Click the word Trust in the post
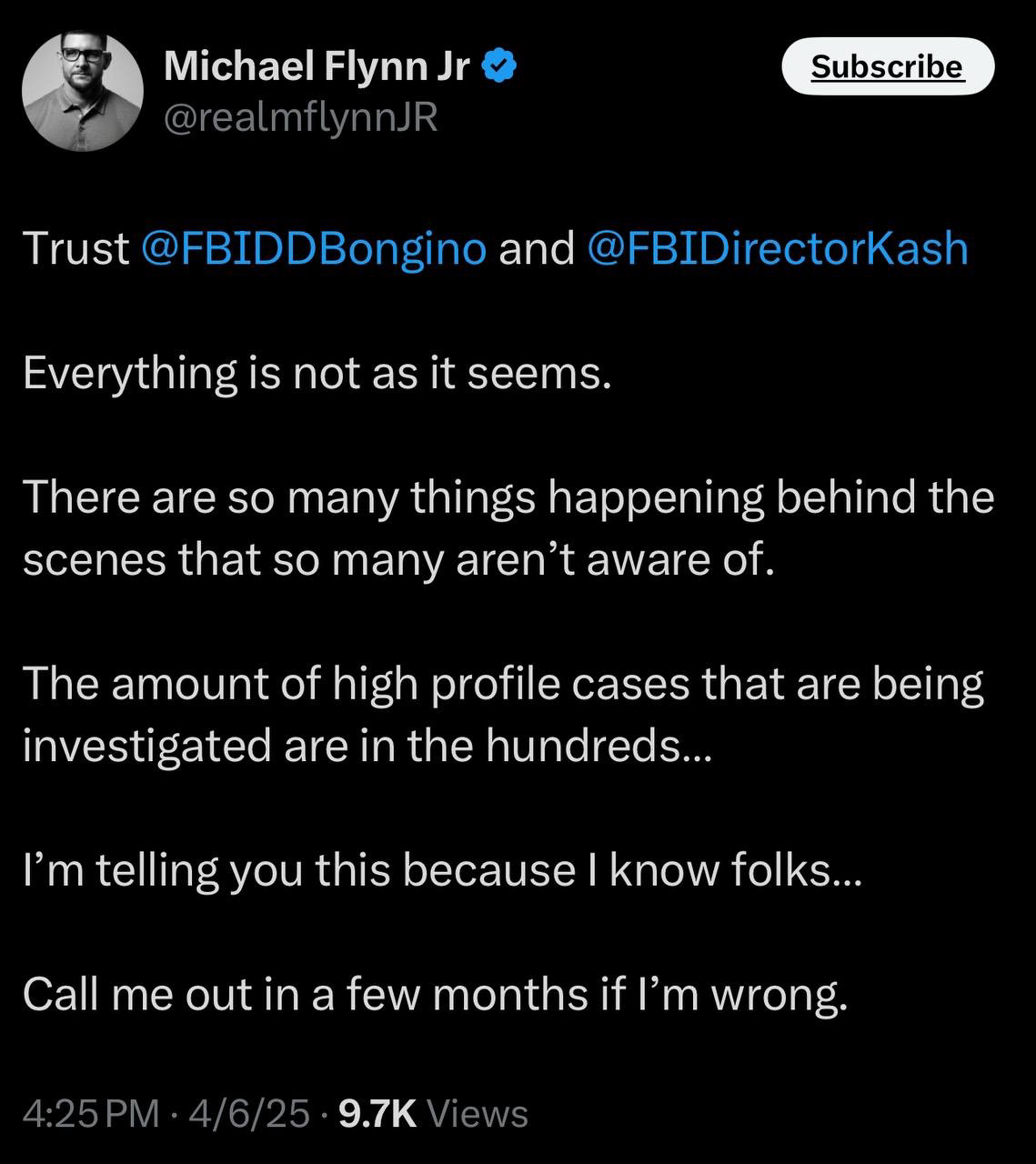1036x1164 pixels. (76, 248)
